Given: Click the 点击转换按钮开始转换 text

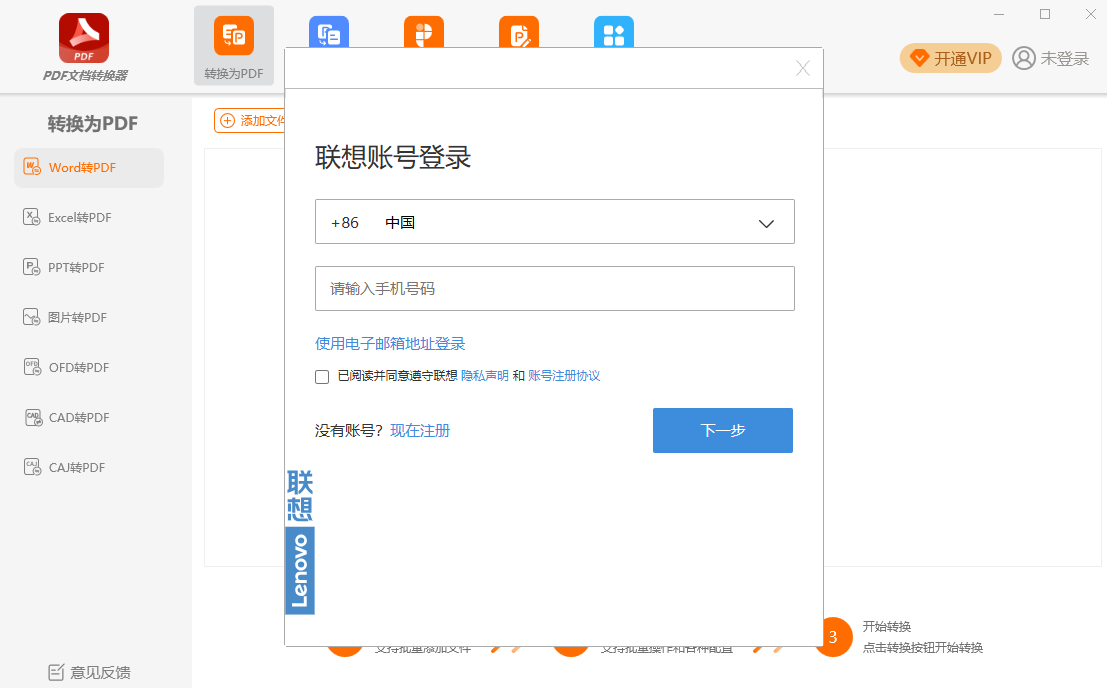Looking at the screenshot, I should pos(923,648).
